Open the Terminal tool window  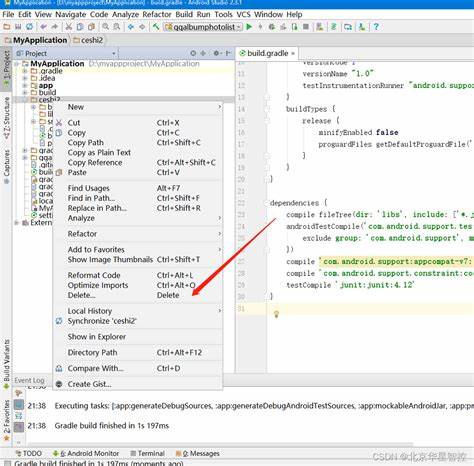[x=147, y=454]
